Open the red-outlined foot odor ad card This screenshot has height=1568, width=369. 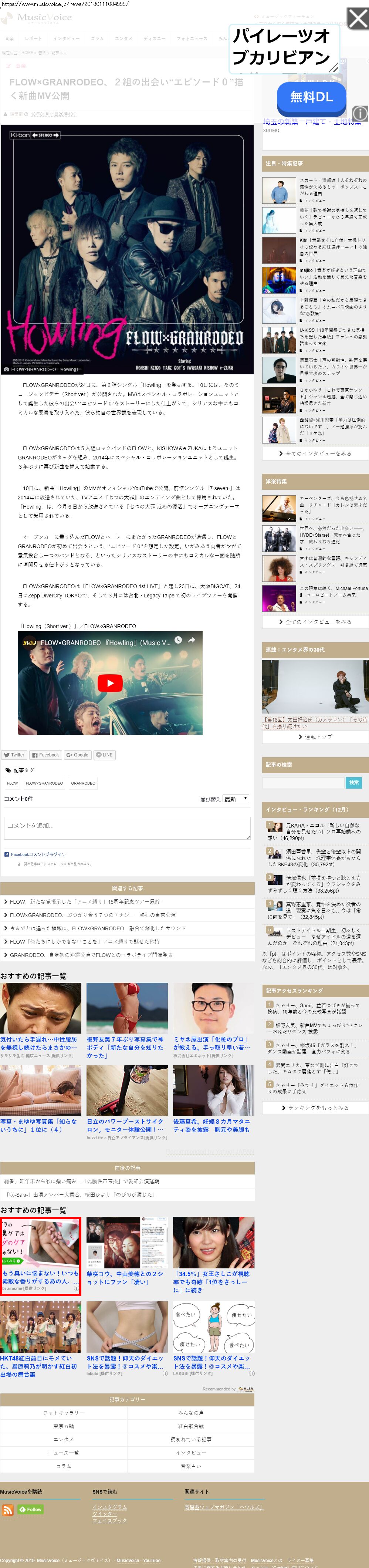tap(40, 1256)
